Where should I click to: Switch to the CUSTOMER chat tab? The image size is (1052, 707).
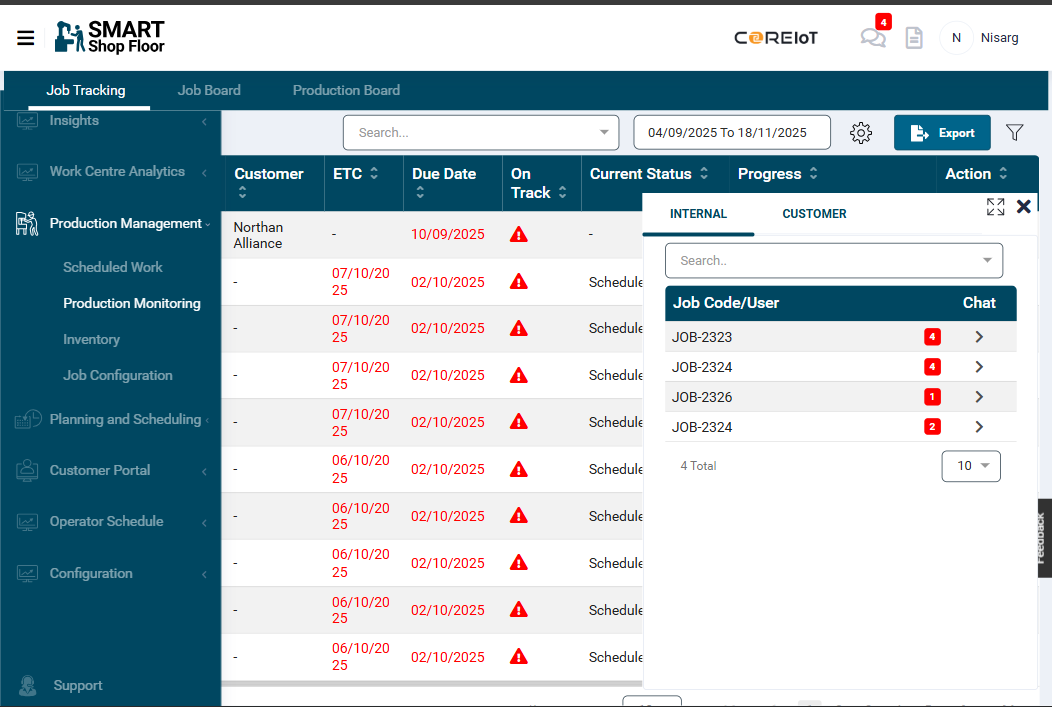[814, 214]
